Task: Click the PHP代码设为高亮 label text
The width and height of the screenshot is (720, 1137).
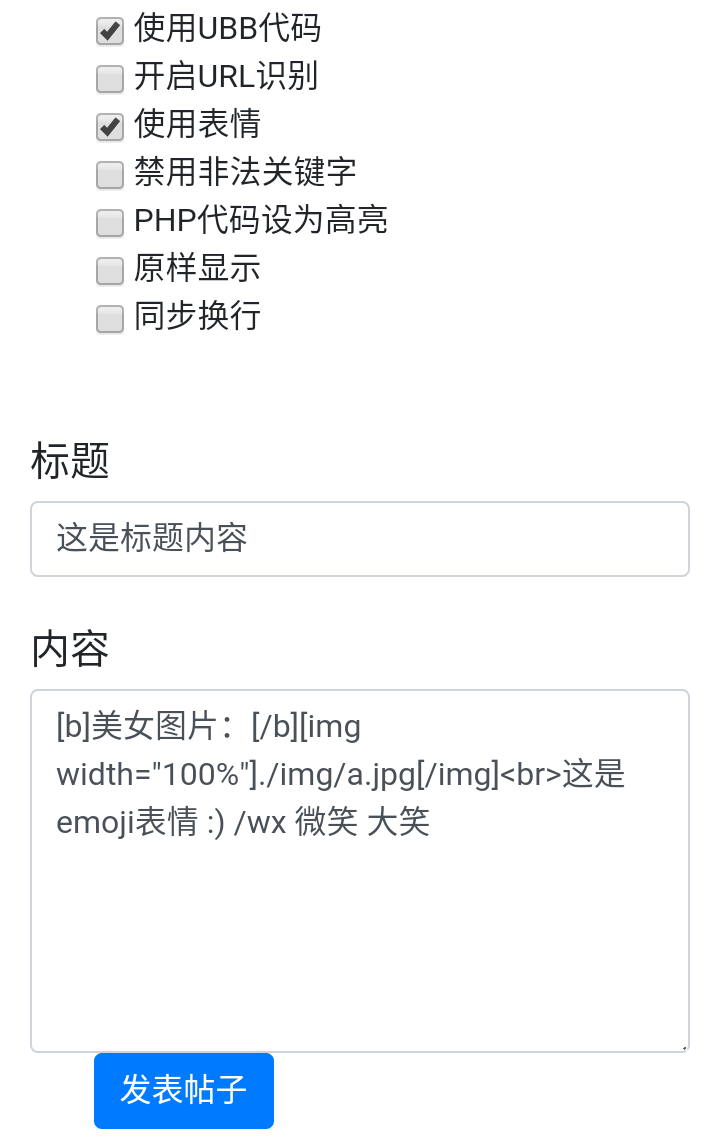Action: [261, 220]
